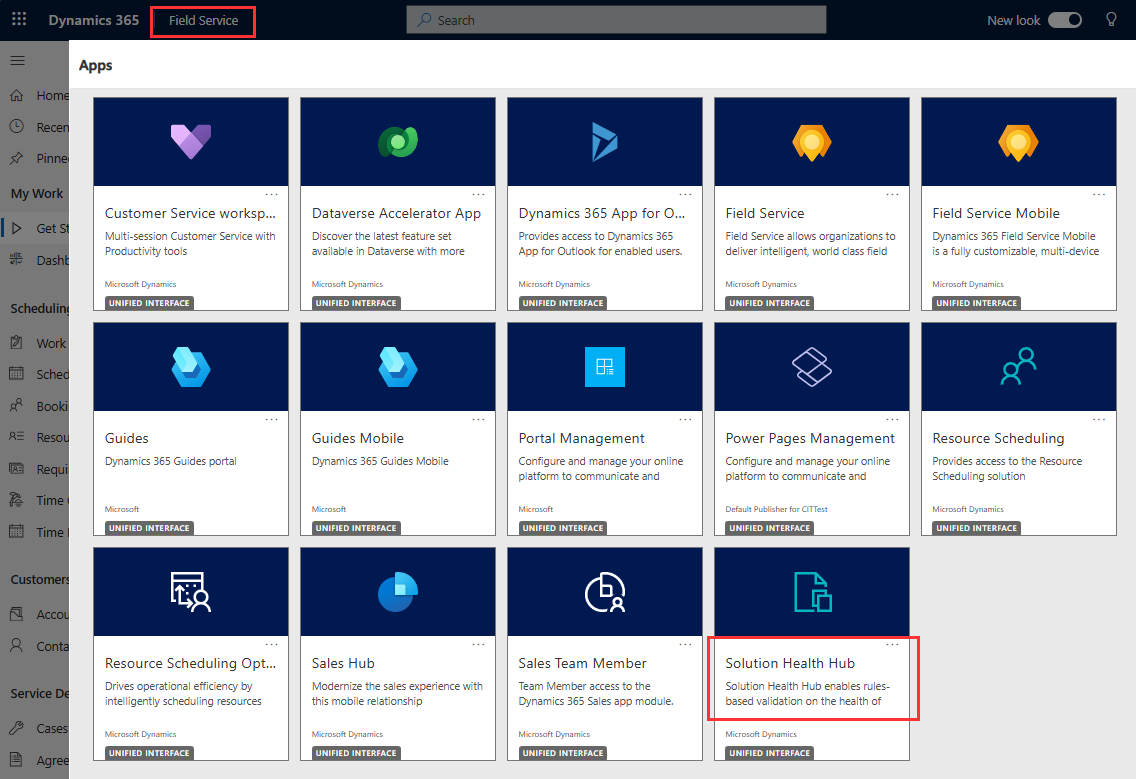Open the Resource Scheduling tile icon
The width and height of the screenshot is (1136, 779).
pos(1019,367)
